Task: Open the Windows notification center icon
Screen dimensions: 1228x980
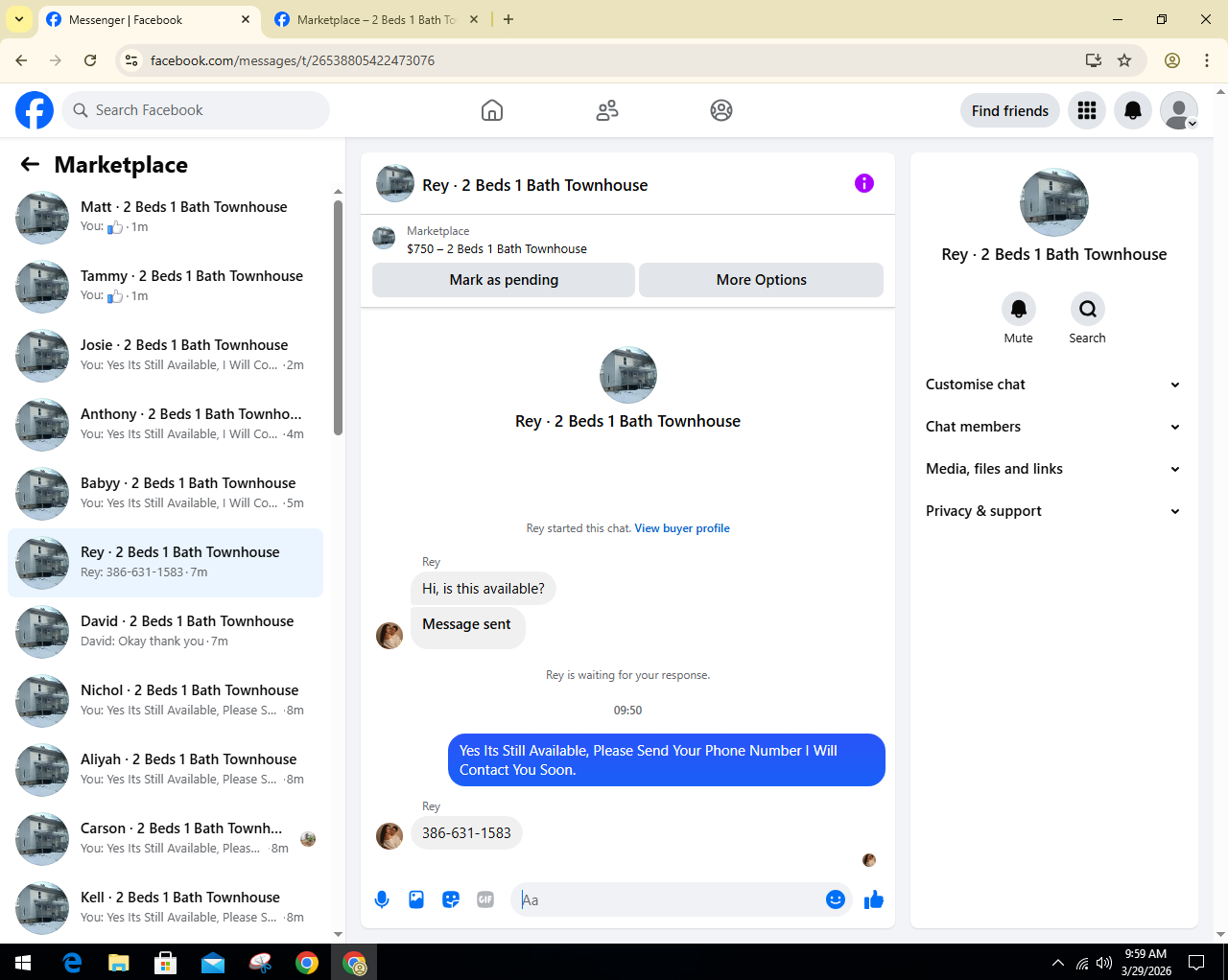Action: [x=1196, y=962]
